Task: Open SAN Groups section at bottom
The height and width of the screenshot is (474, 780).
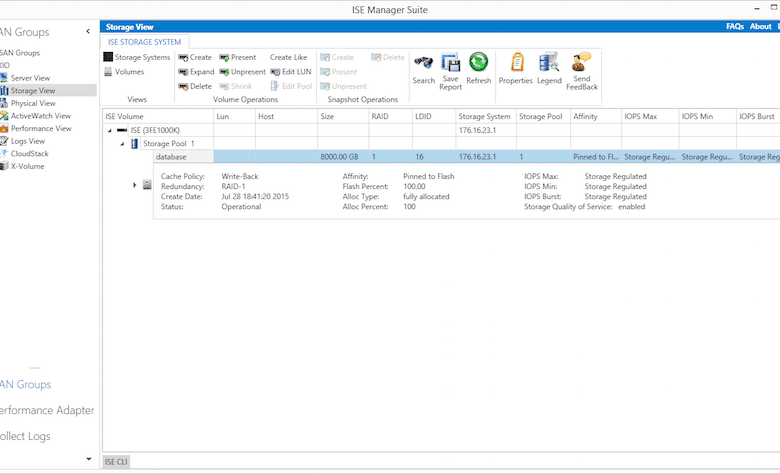Action: (x=25, y=384)
